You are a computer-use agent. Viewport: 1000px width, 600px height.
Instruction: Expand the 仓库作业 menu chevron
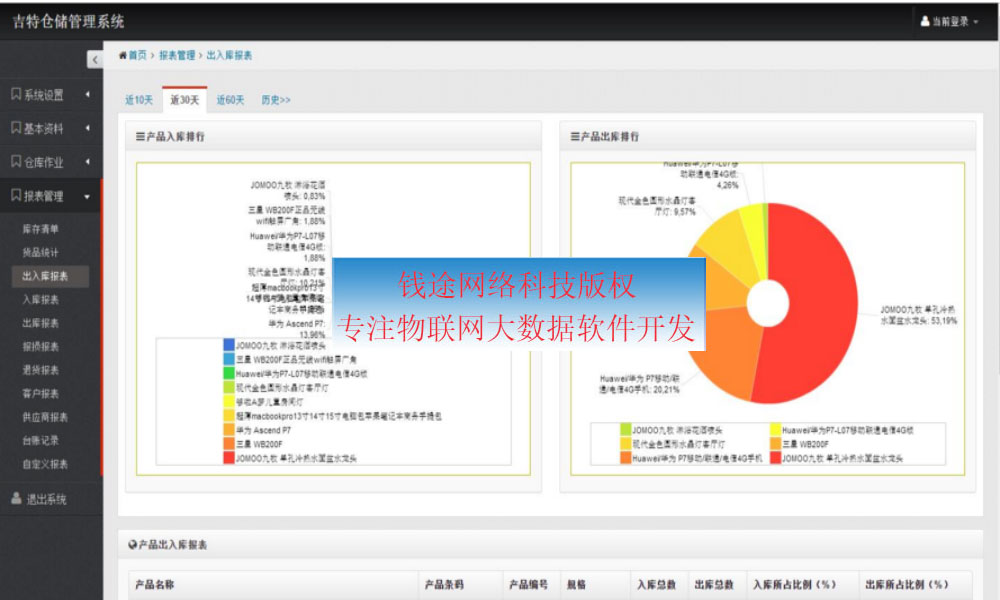pos(88,161)
